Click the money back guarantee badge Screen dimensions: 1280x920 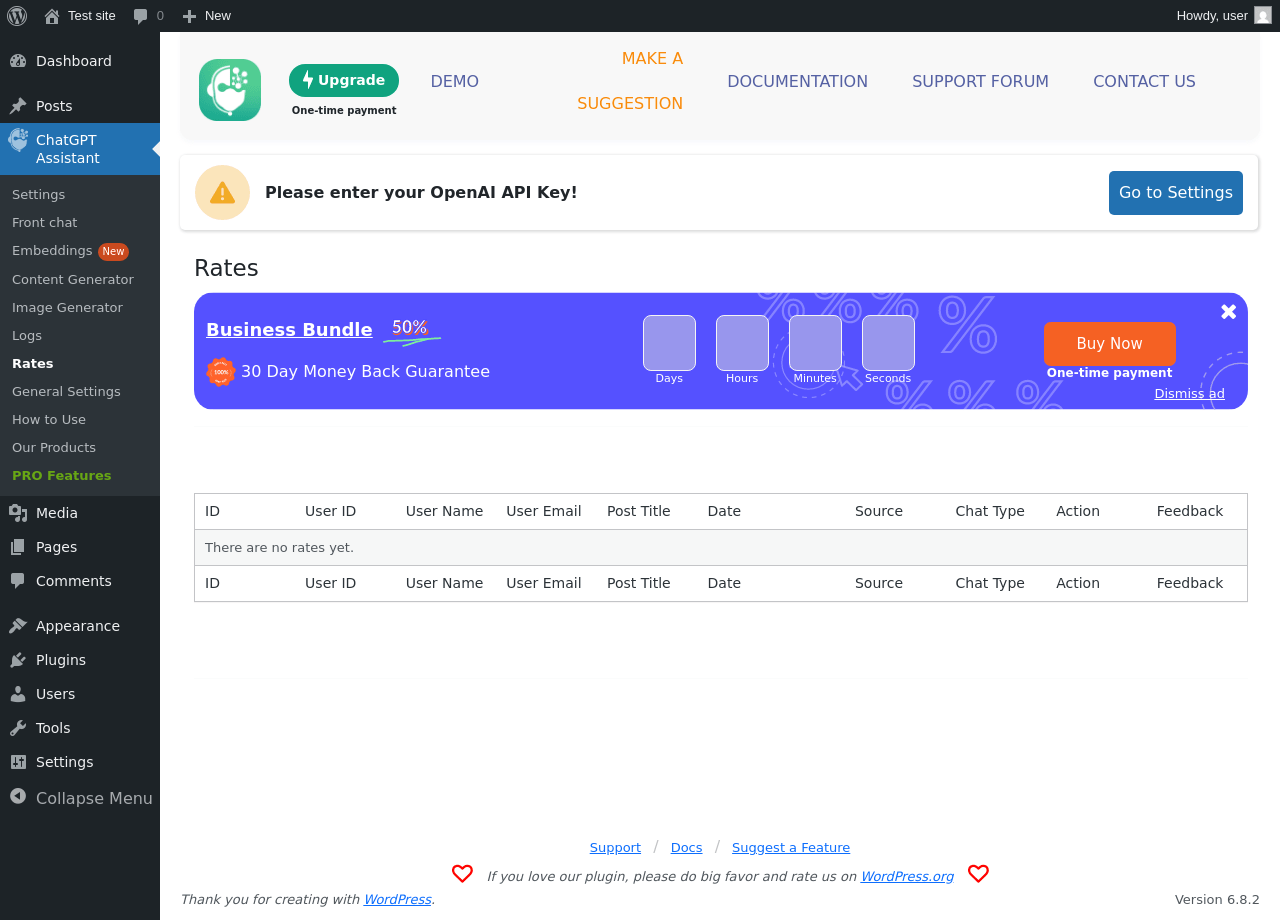coord(220,372)
